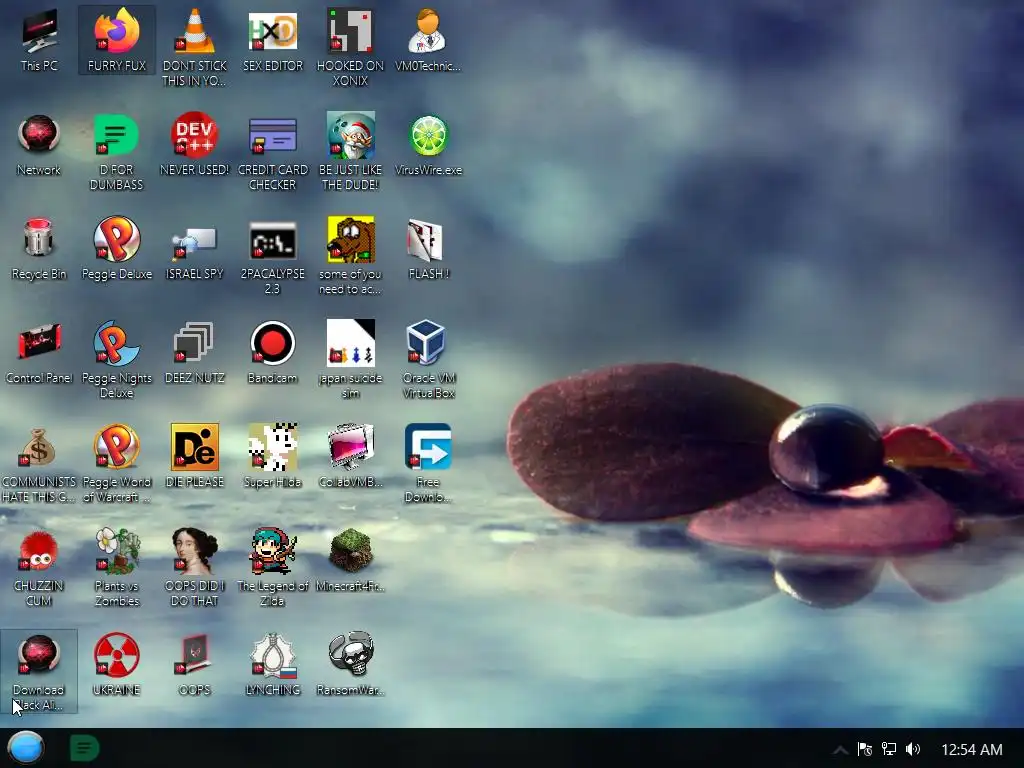Expand the hidden tray icons chevron
Image resolution: width=1024 pixels, height=768 pixels.
(x=840, y=750)
